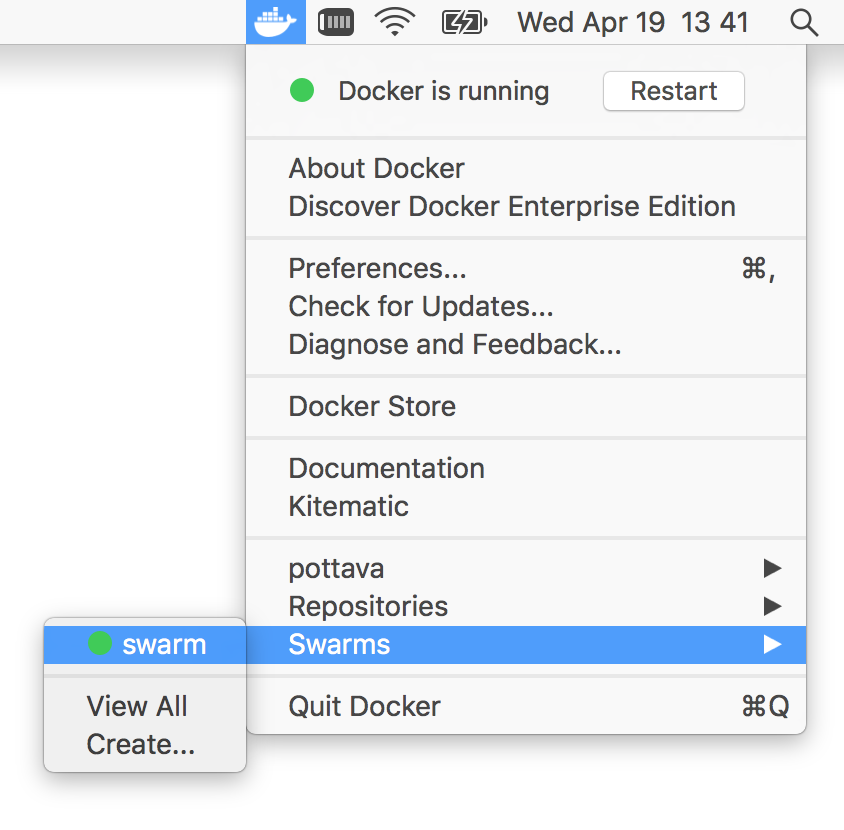
Task: Choose Check for Updates...
Action: point(526,306)
